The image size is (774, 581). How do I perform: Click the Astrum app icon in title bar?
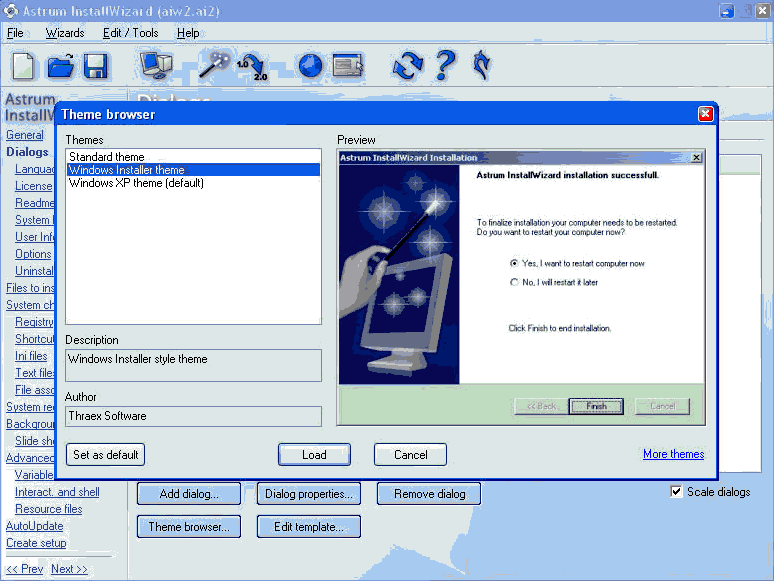point(11,11)
